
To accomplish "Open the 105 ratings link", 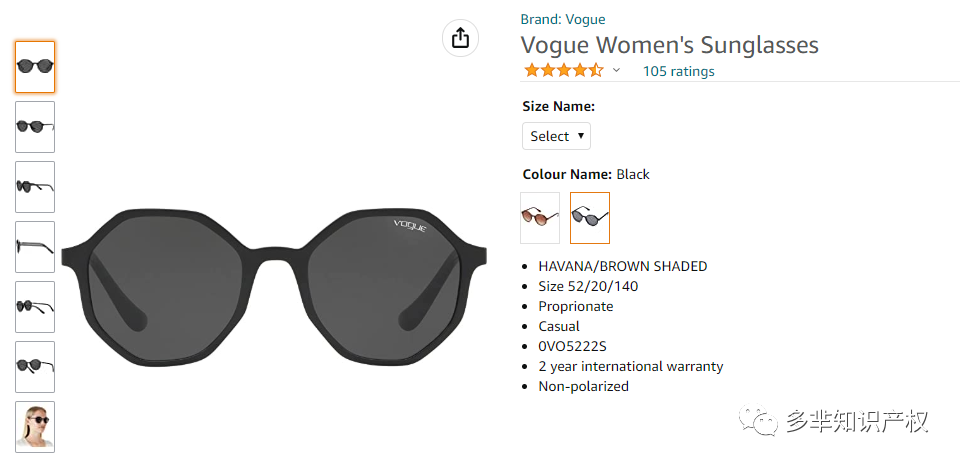I will [x=678, y=72].
